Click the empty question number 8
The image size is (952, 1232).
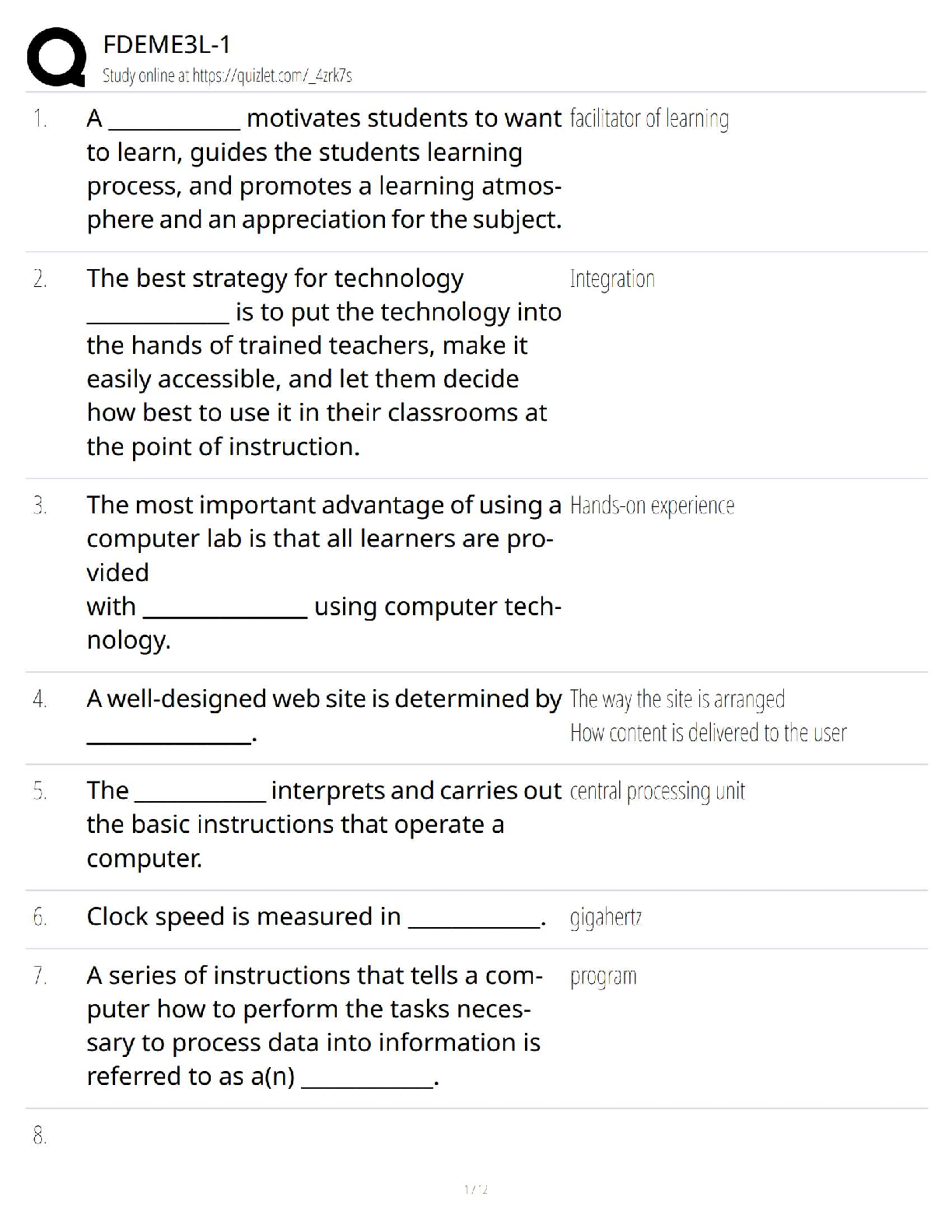[x=40, y=1136]
